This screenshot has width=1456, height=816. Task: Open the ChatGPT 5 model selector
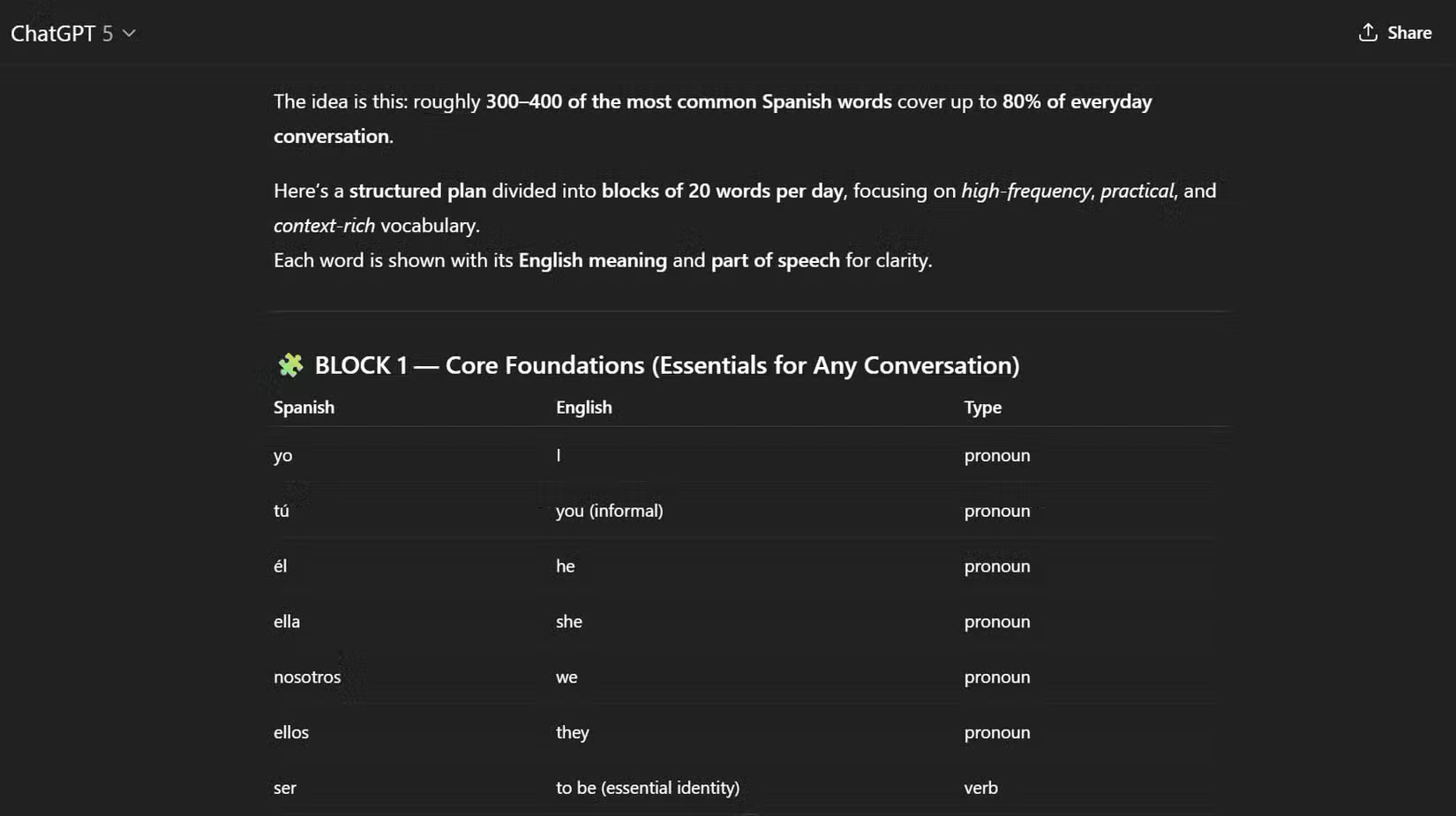(x=62, y=34)
